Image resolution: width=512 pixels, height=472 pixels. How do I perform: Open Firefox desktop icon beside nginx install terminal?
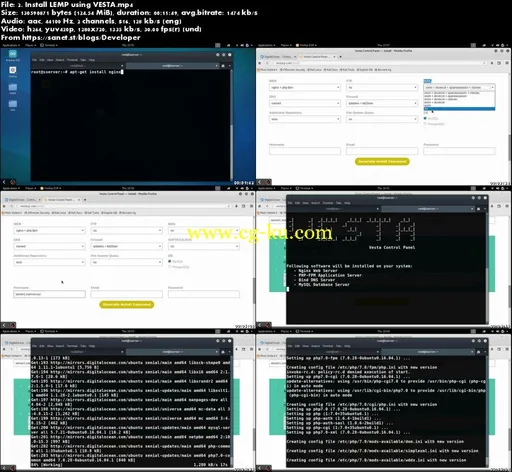13,71
